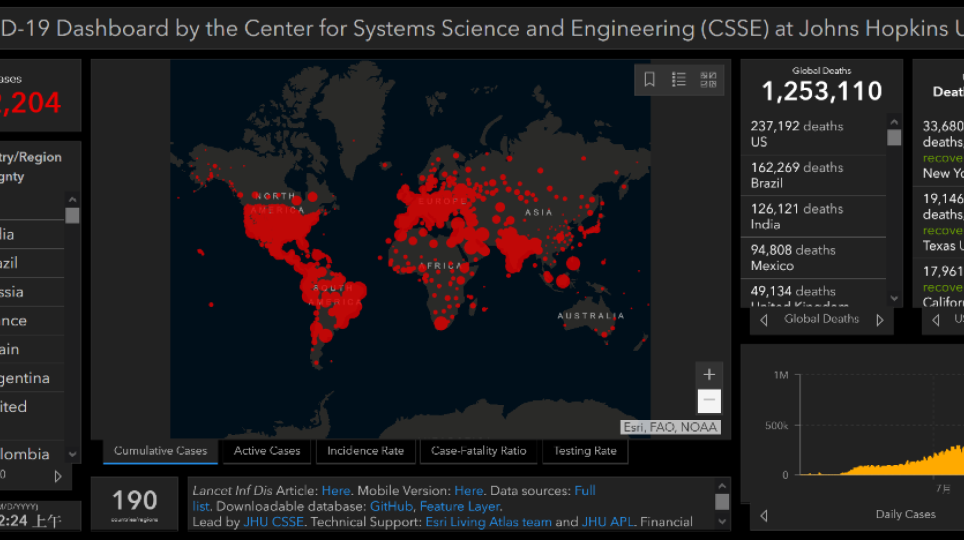Open the map bookmarks icon

click(650, 80)
